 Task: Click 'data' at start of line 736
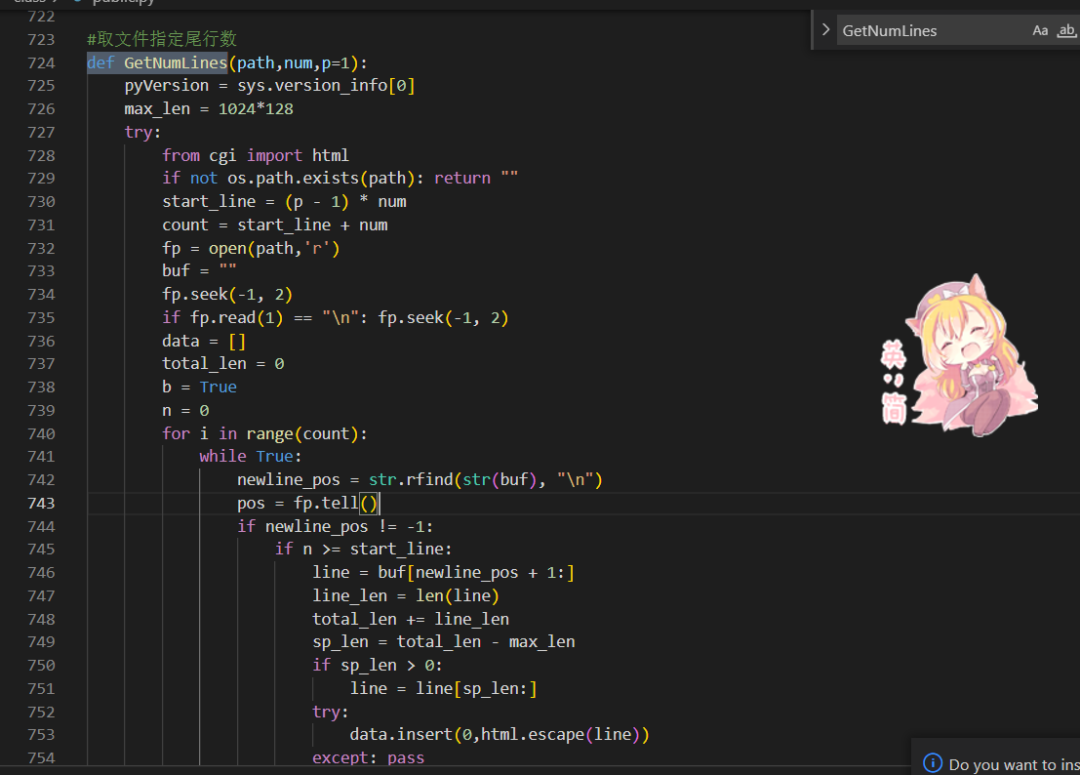click(x=180, y=341)
